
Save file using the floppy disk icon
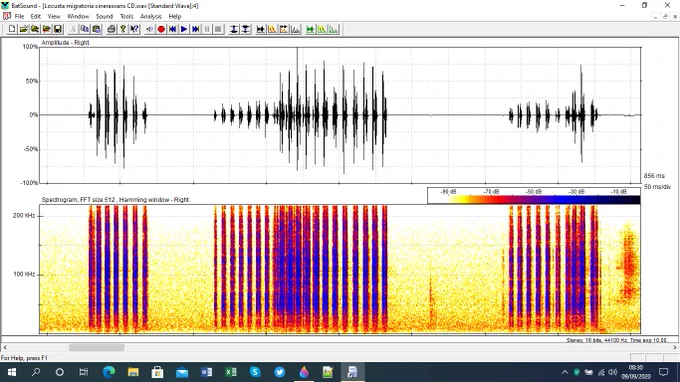pos(58,29)
